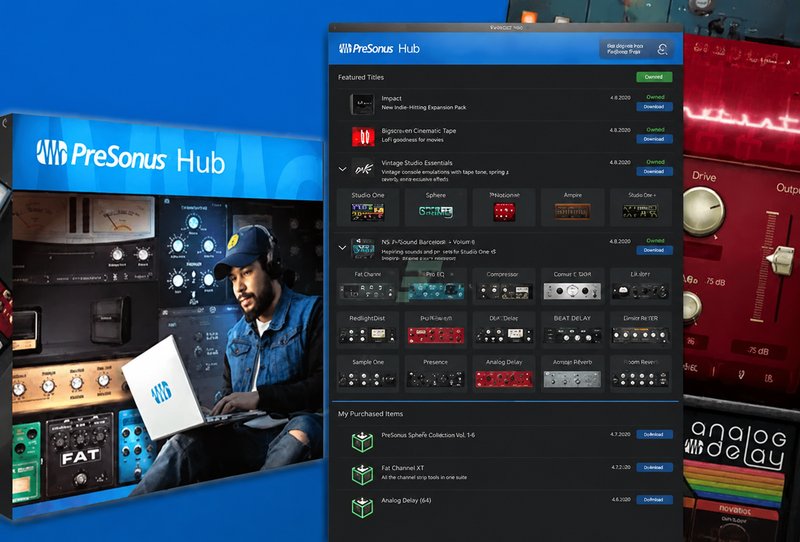Select the Studio One tile
Viewport: 800px width, 542px height.
click(368, 207)
